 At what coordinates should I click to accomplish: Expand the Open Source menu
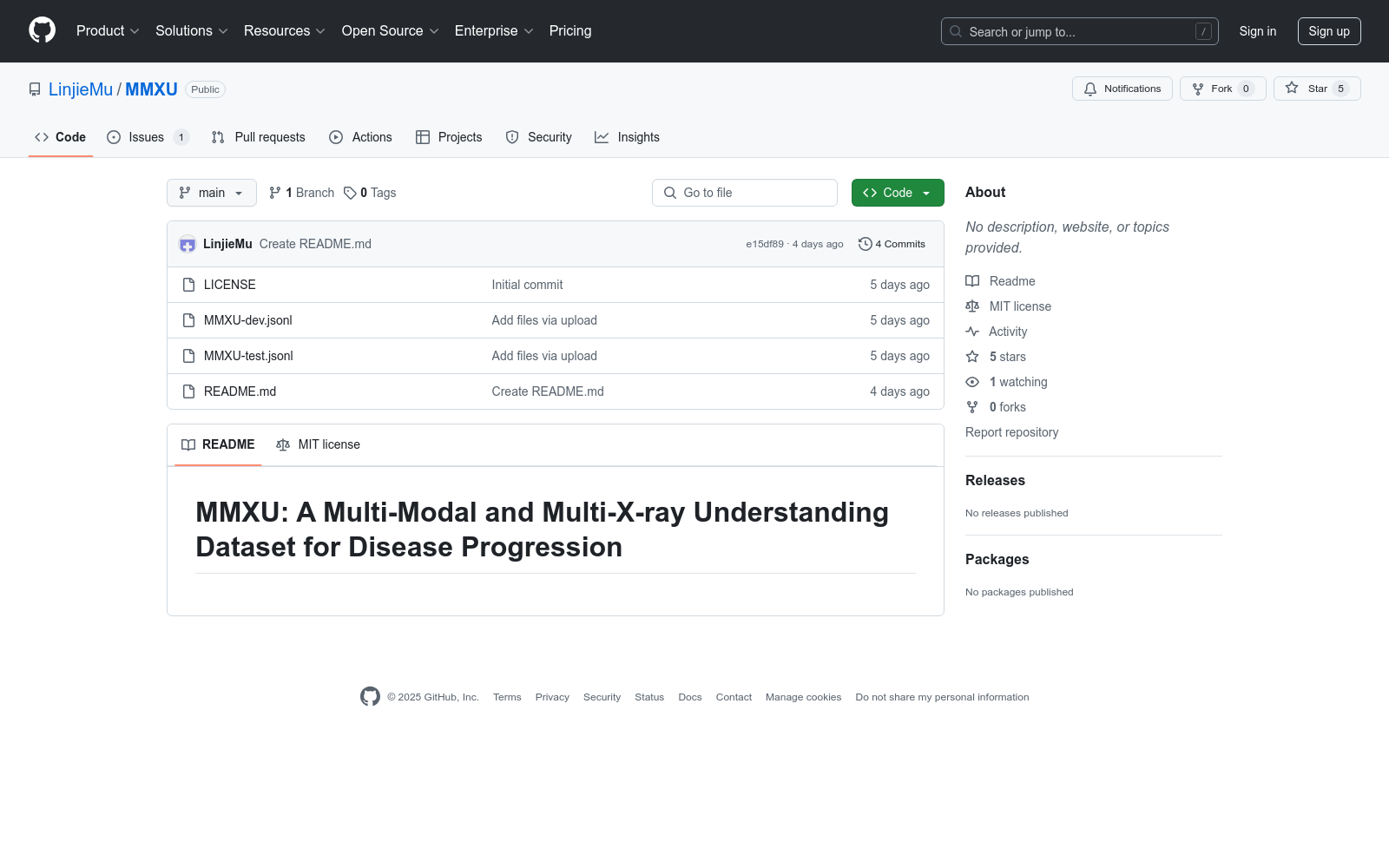point(391,31)
